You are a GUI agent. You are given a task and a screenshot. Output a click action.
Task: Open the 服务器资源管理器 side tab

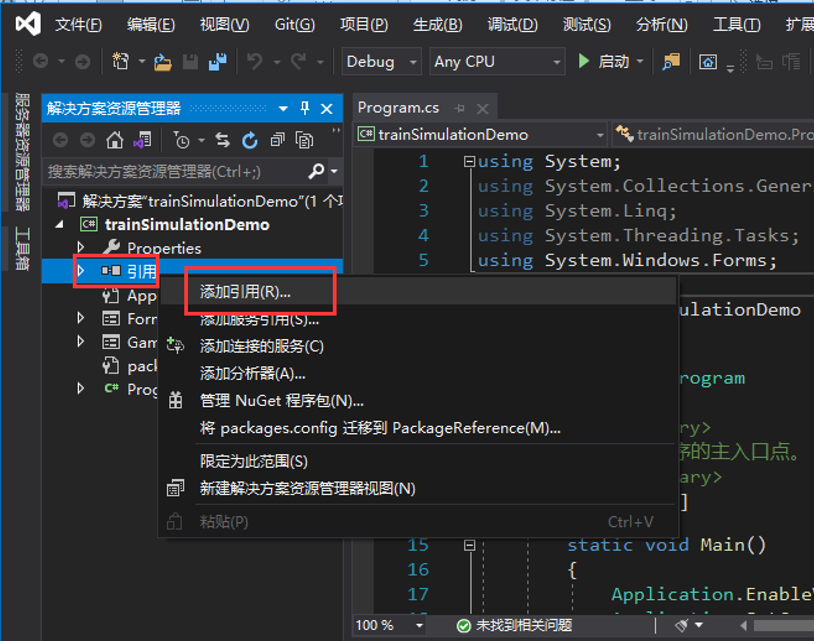coord(22,152)
